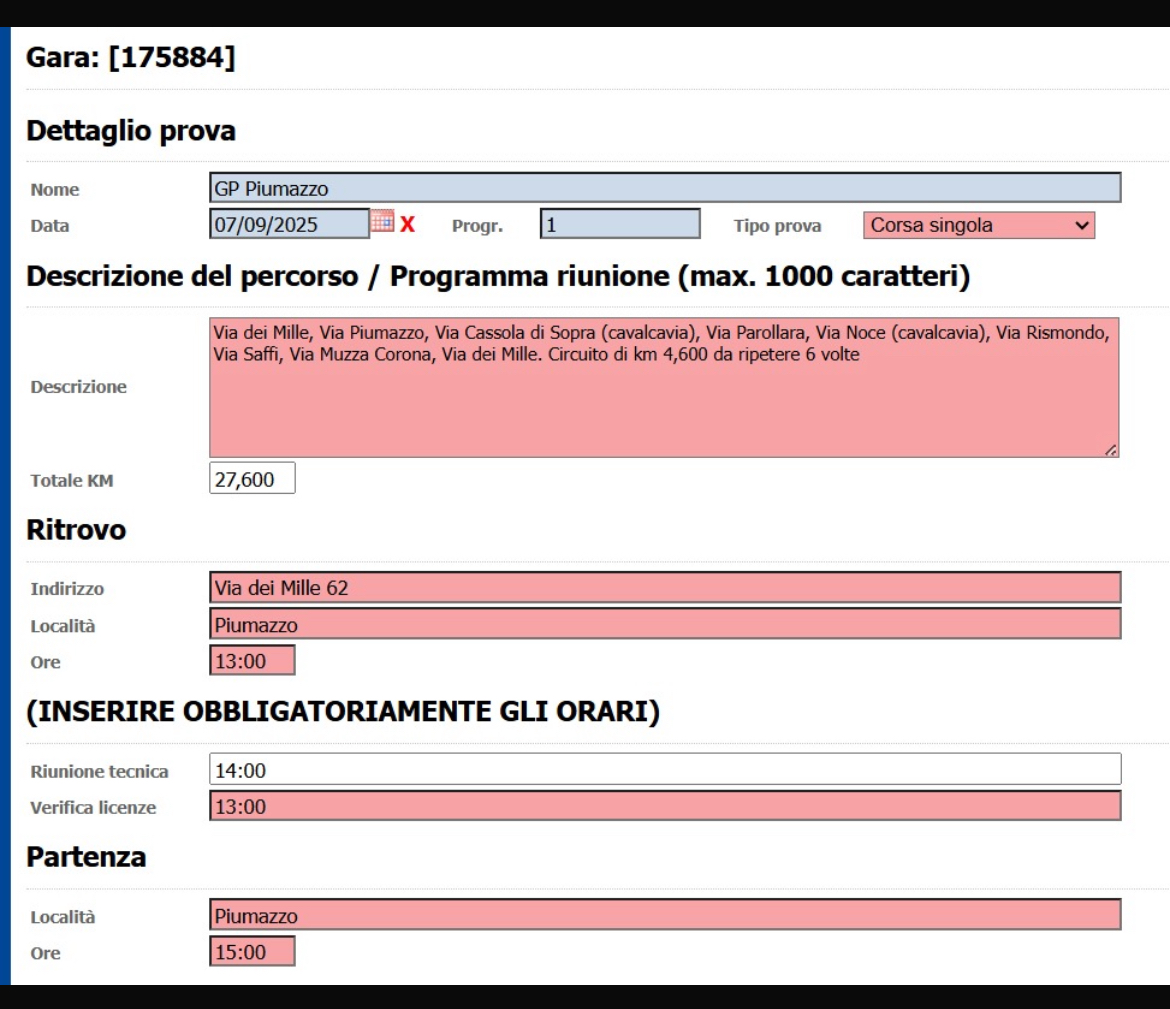Select the Ritrovo Località field
The height and width of the screenshot is (1009, 1170).
click(x=665, y=625)
